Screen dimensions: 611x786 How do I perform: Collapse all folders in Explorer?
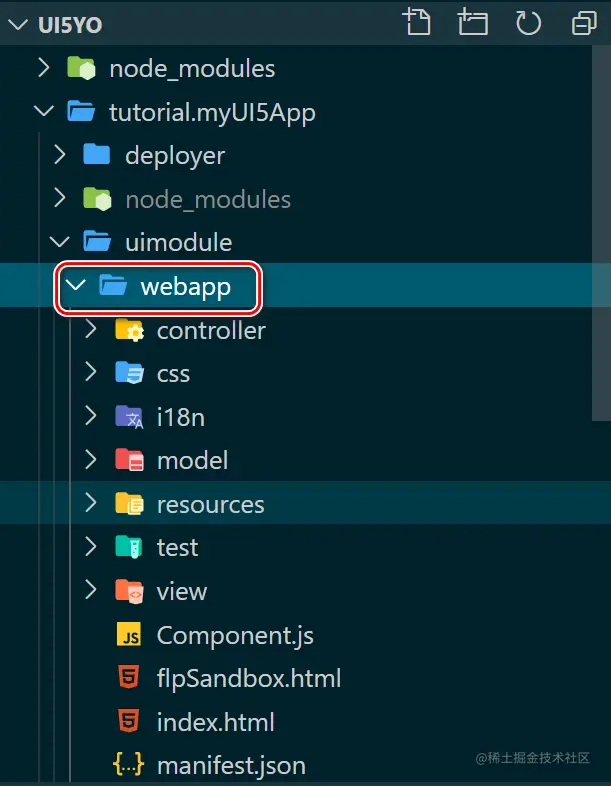click(x=584, y=23)
